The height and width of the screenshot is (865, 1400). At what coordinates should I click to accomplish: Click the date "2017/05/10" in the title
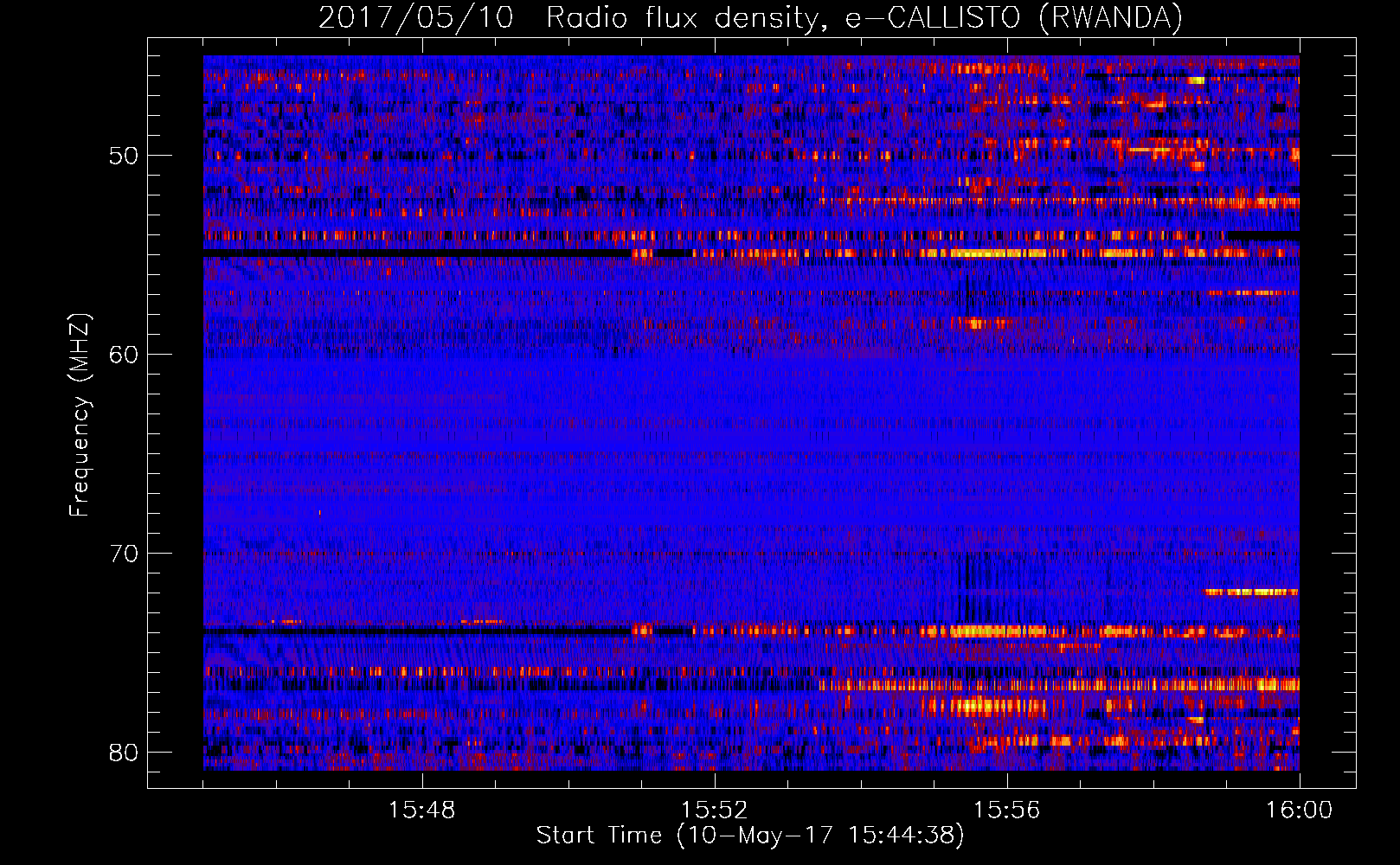[416, 17]
